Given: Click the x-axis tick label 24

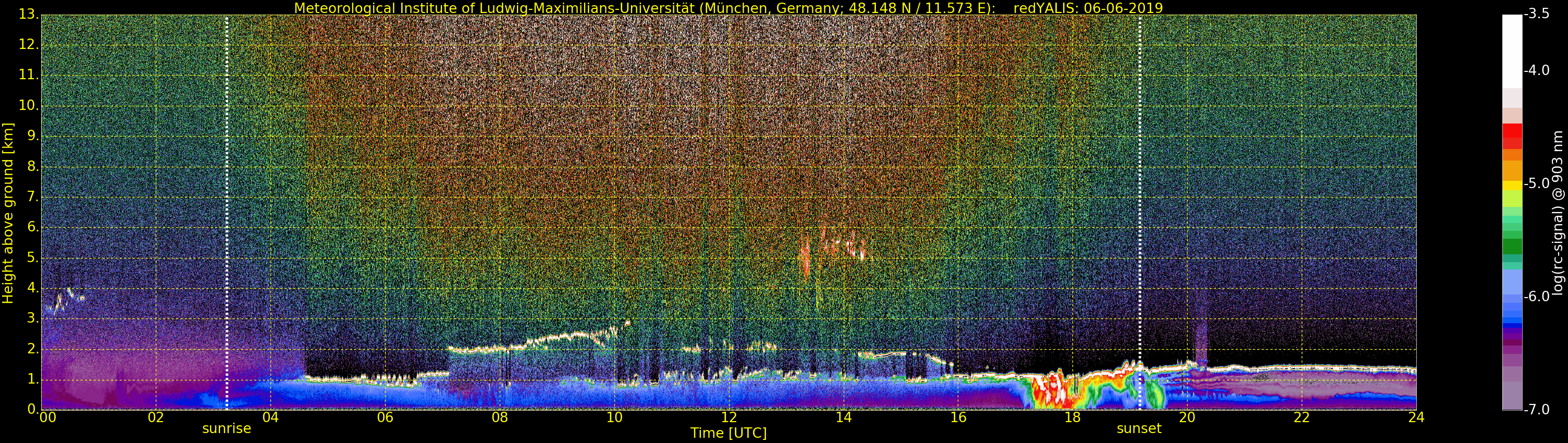Looking at the screenshot, I should click(1416, 417).
